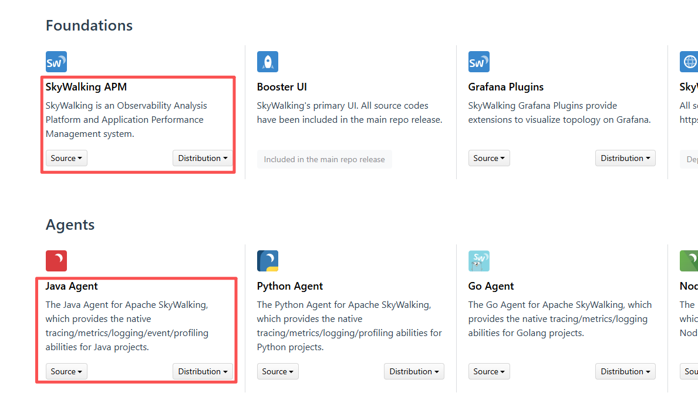
Task: Click the Go Agent title
Action: (x=491, y=286)
